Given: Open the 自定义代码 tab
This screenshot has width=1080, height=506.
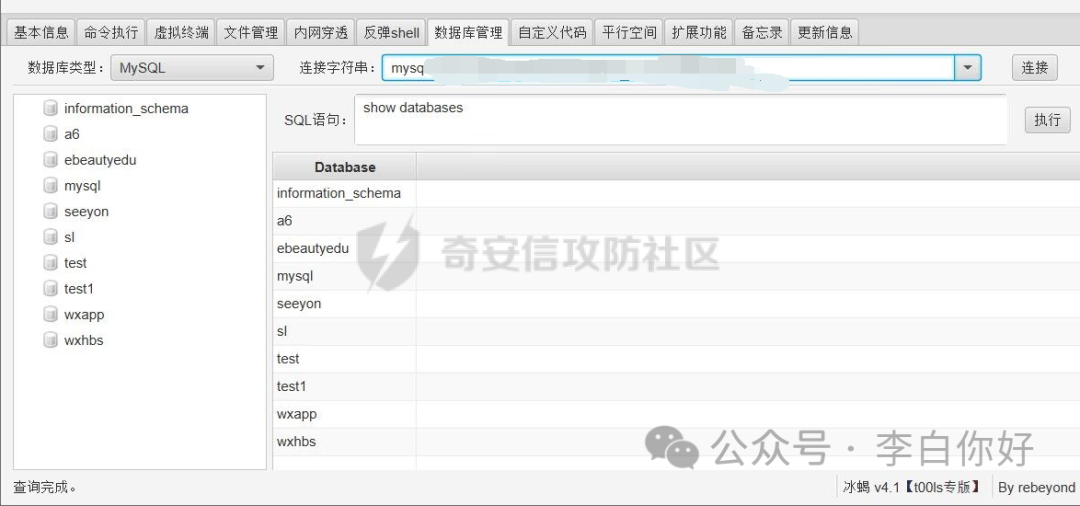Looking at the screenshot, I should [552, 32].
